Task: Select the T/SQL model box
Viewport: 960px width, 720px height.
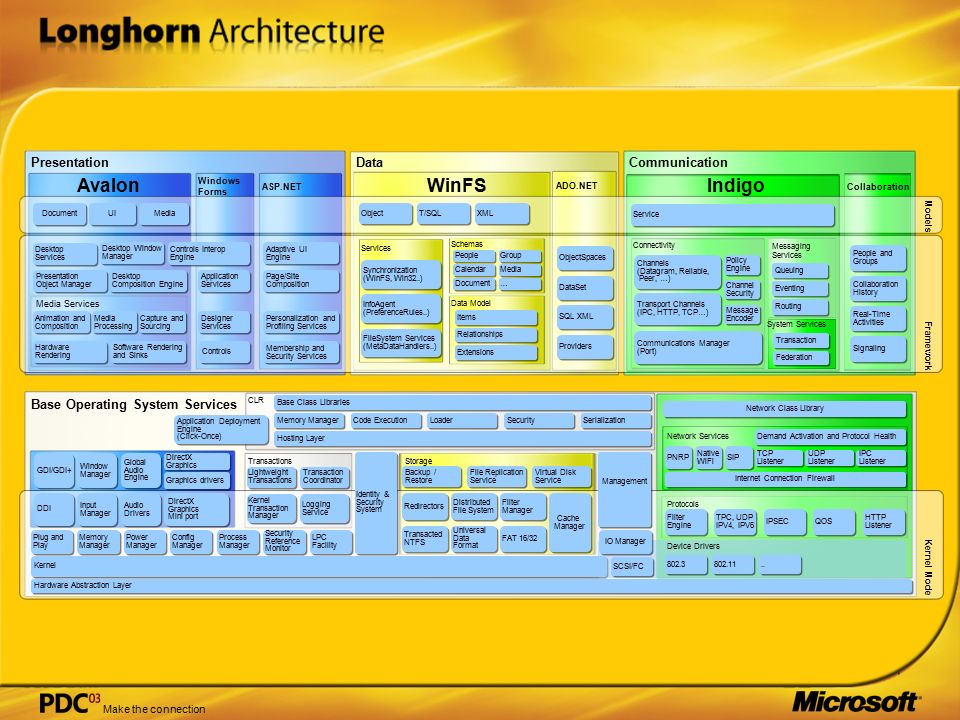Action: 443,214
